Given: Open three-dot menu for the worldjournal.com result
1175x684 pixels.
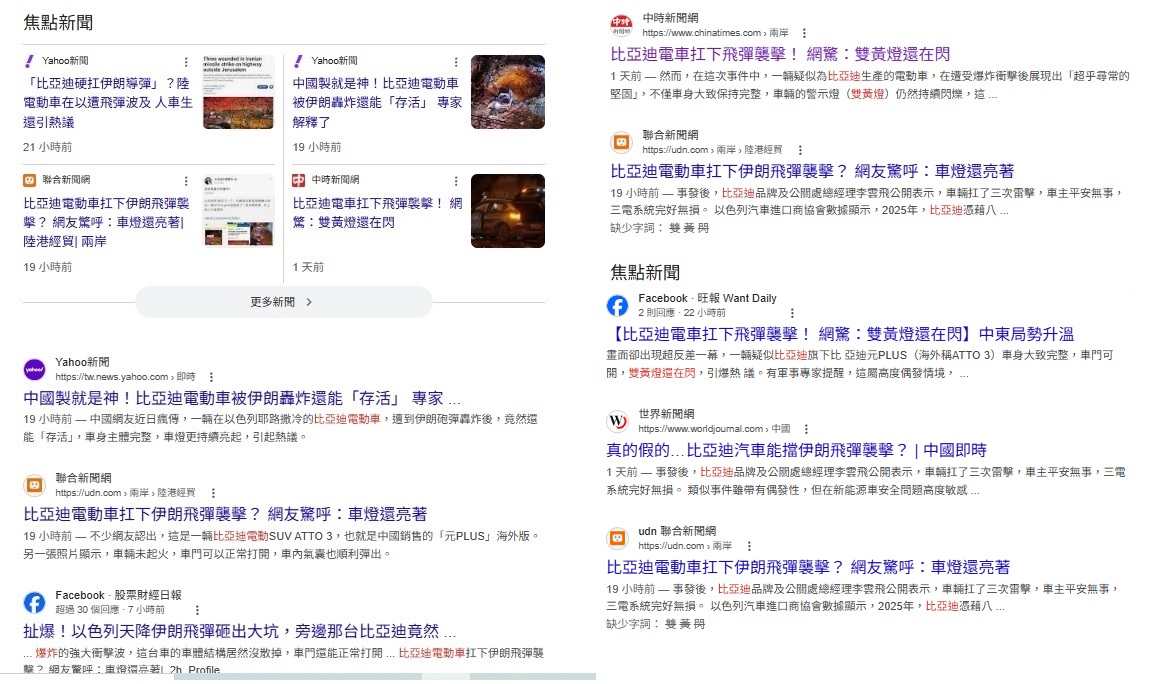Looking at the screenshot, I should point(806,429).
